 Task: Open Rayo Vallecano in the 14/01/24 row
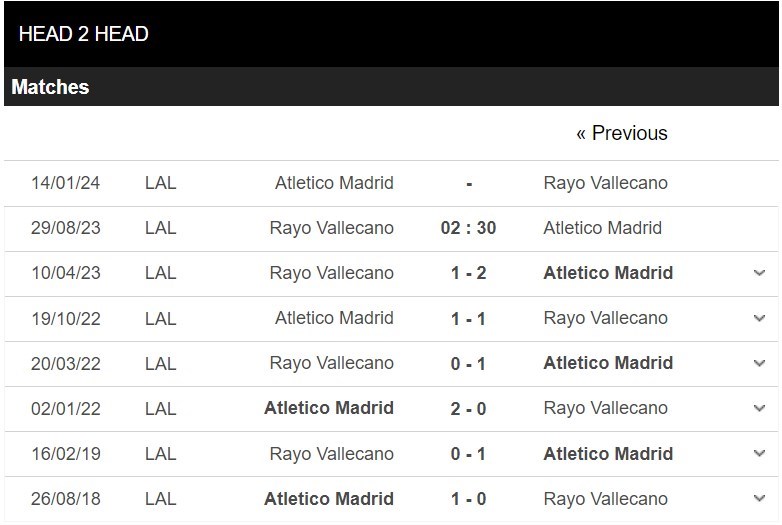(605, 183)
